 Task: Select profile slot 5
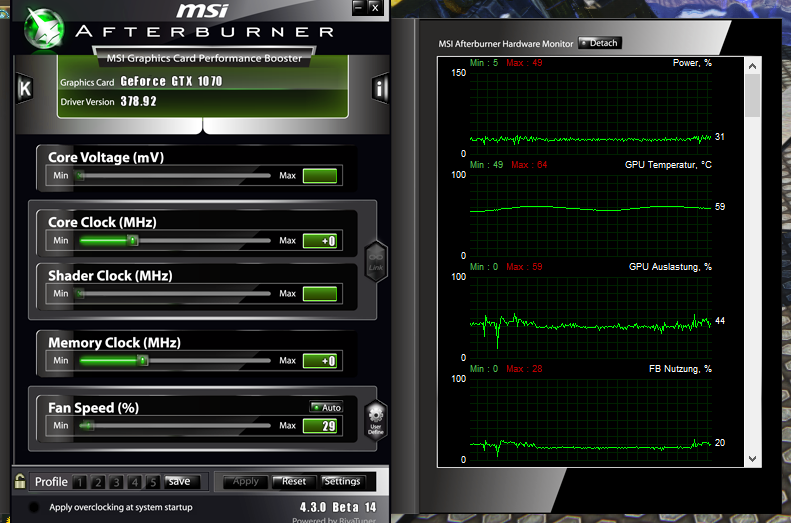152,482
